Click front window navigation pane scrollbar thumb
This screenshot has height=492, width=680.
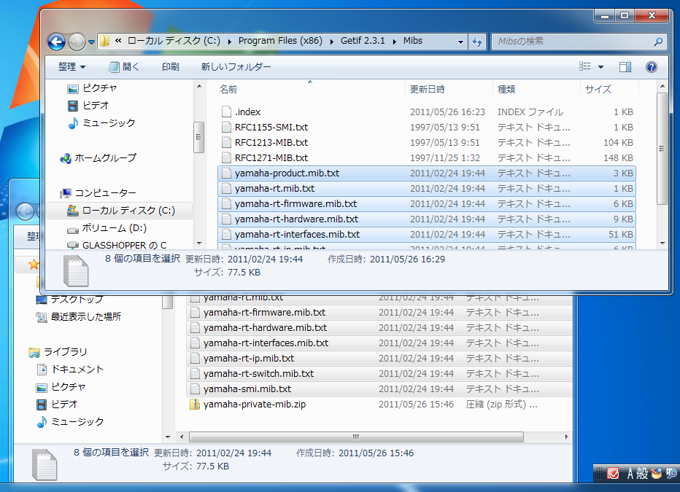[x=199, y=137]
